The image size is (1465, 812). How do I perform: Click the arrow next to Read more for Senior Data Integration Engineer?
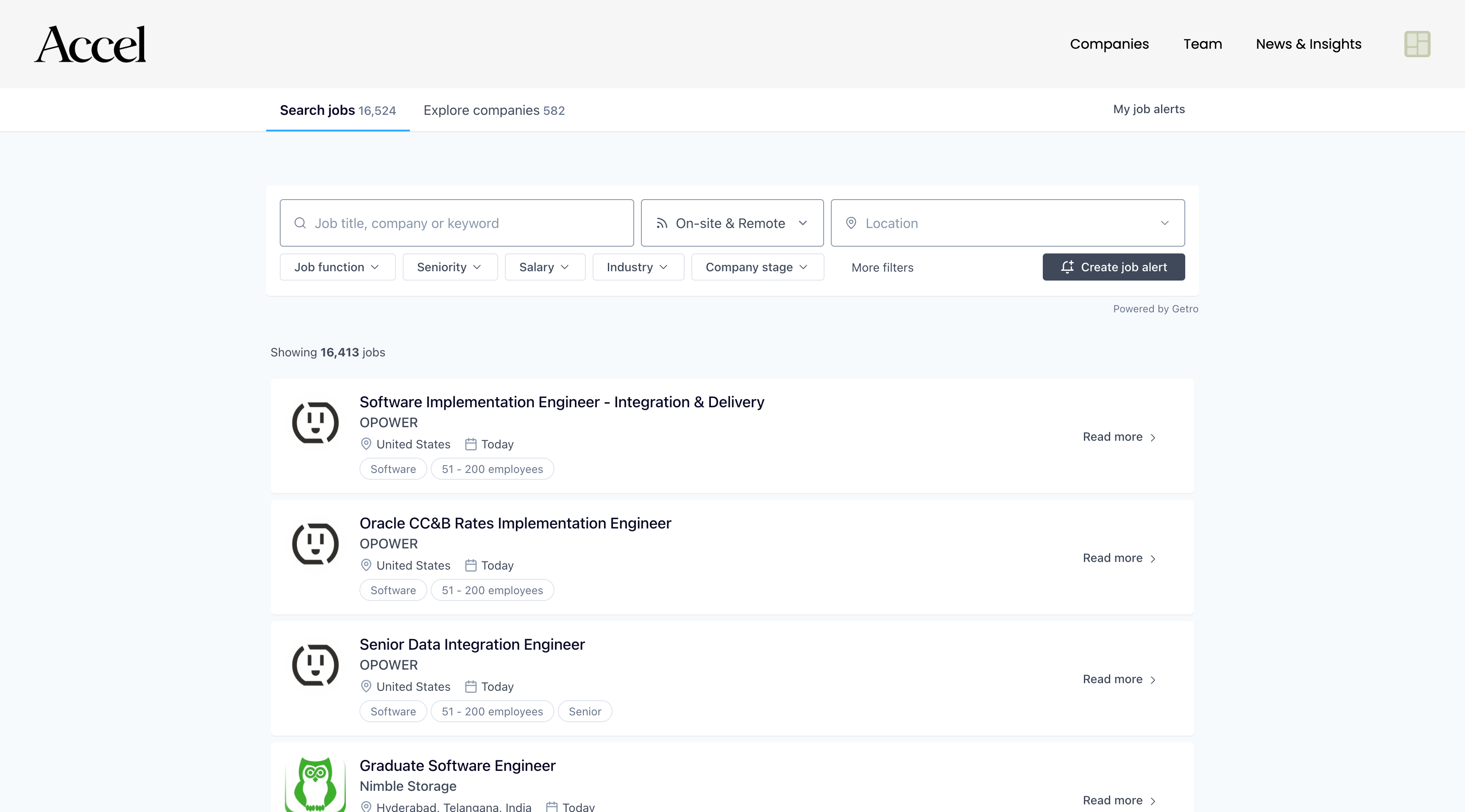[x=1153, y=679]
